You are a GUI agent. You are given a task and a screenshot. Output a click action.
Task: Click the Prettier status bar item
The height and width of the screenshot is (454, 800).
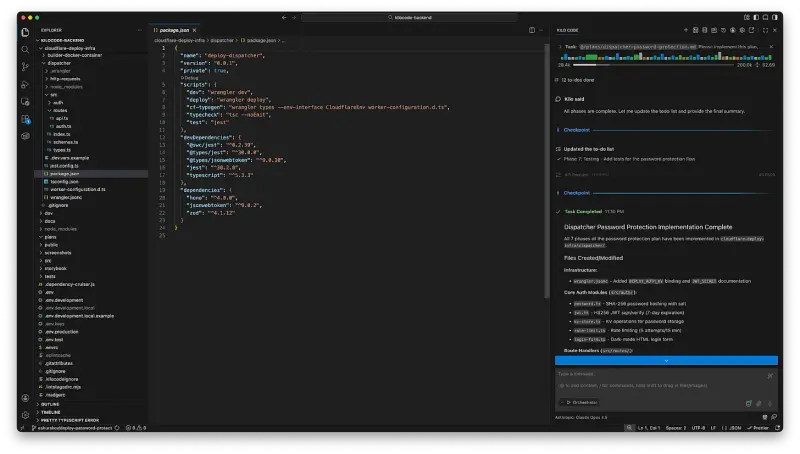758,427
